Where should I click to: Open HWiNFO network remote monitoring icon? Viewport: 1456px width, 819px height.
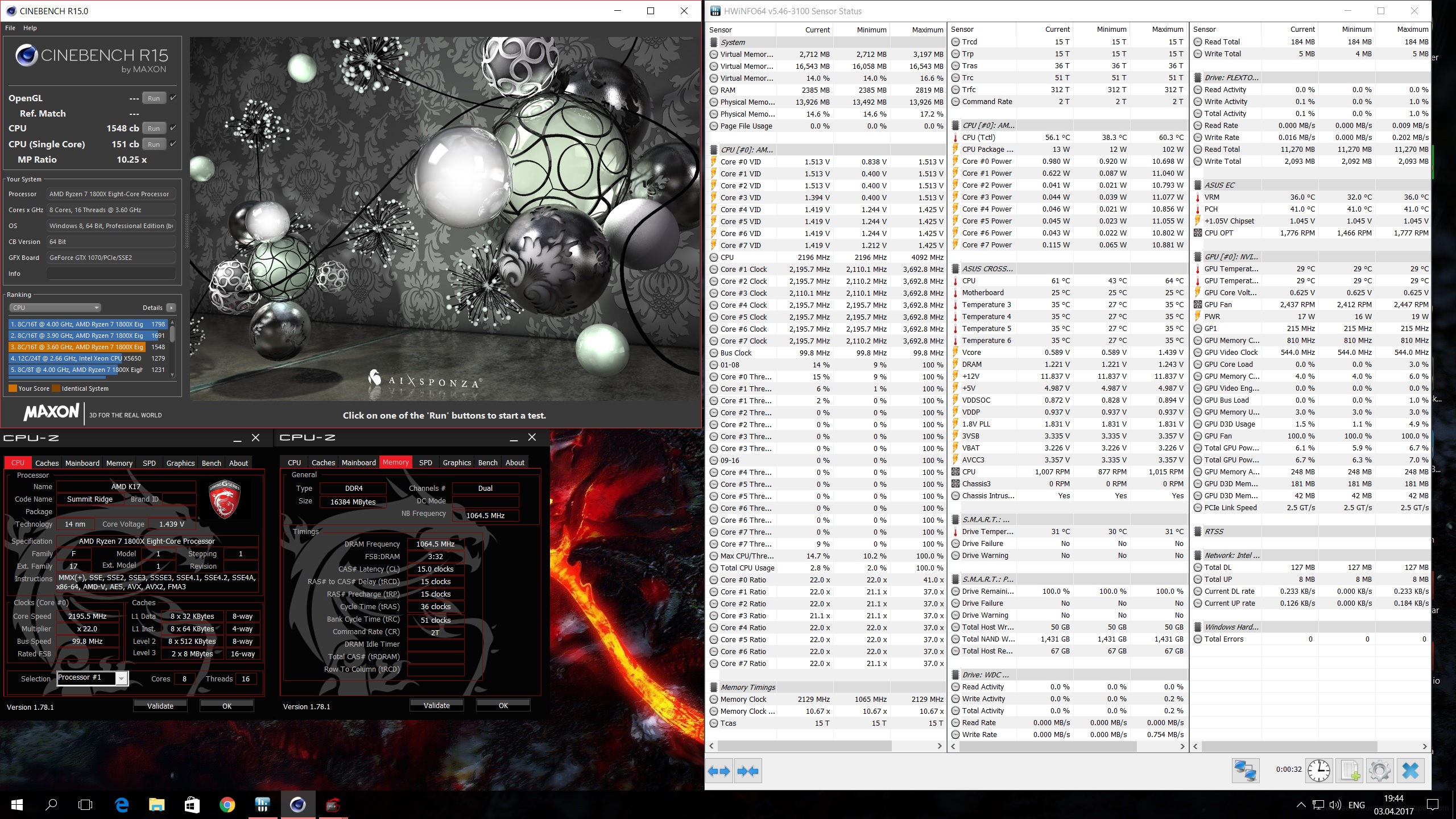click(x=1245, y=771)
